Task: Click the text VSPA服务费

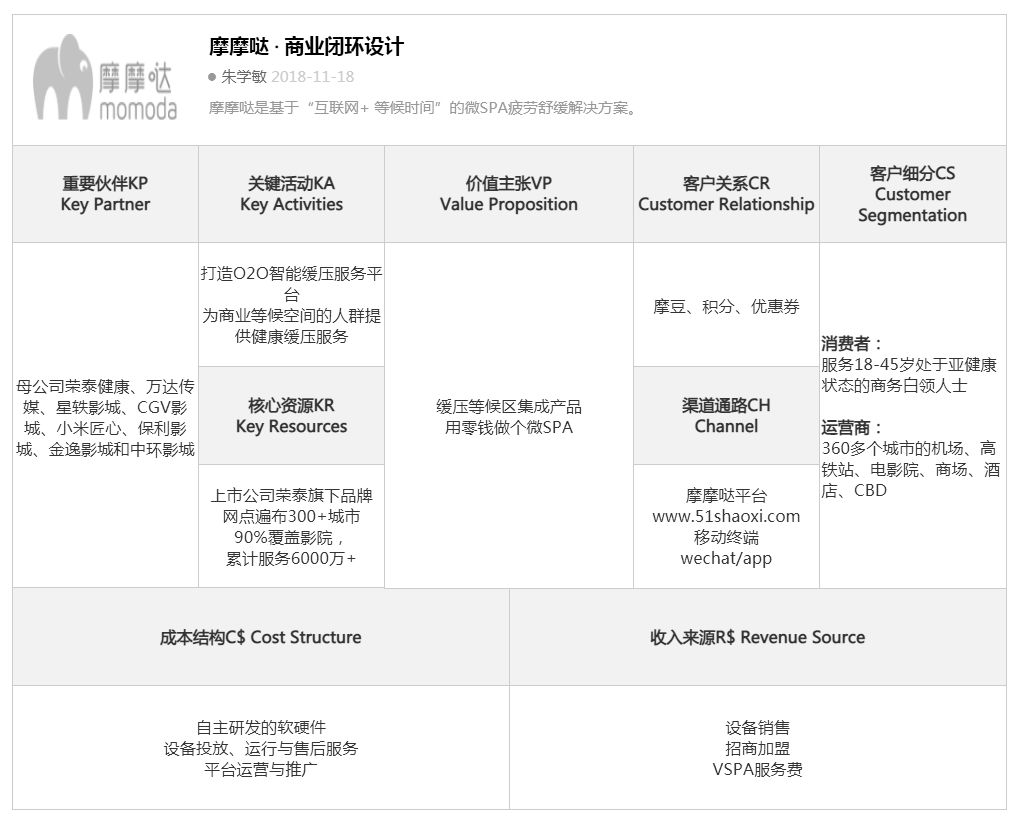Action: point(758,770)
